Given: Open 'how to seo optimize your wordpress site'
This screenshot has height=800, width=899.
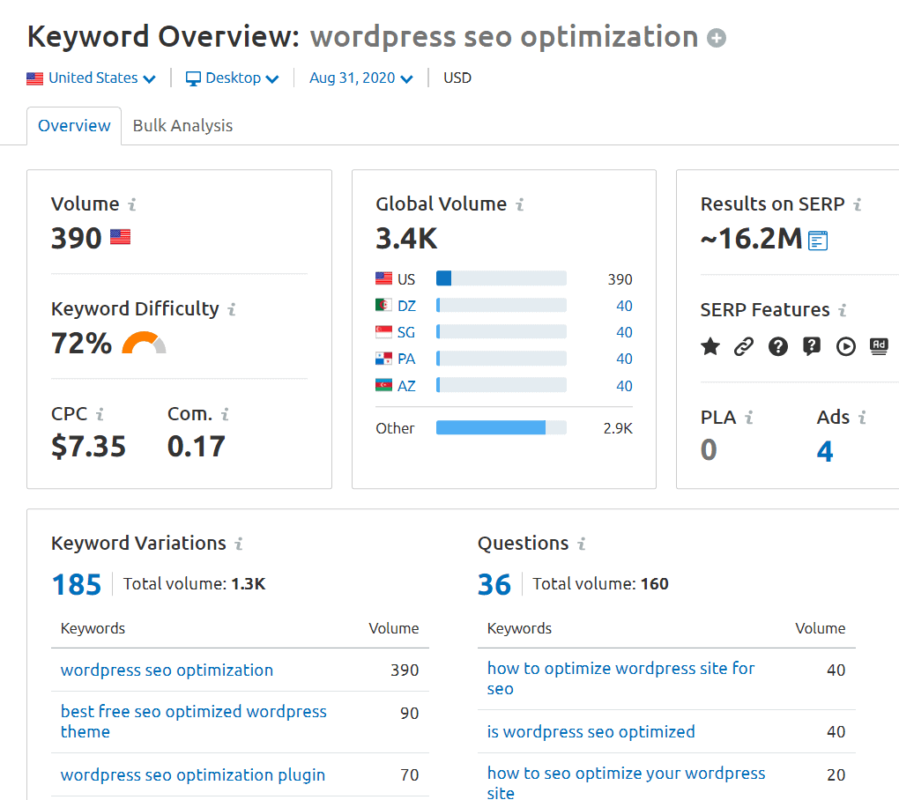Looking at the screenshot, I should coord(626,783).
